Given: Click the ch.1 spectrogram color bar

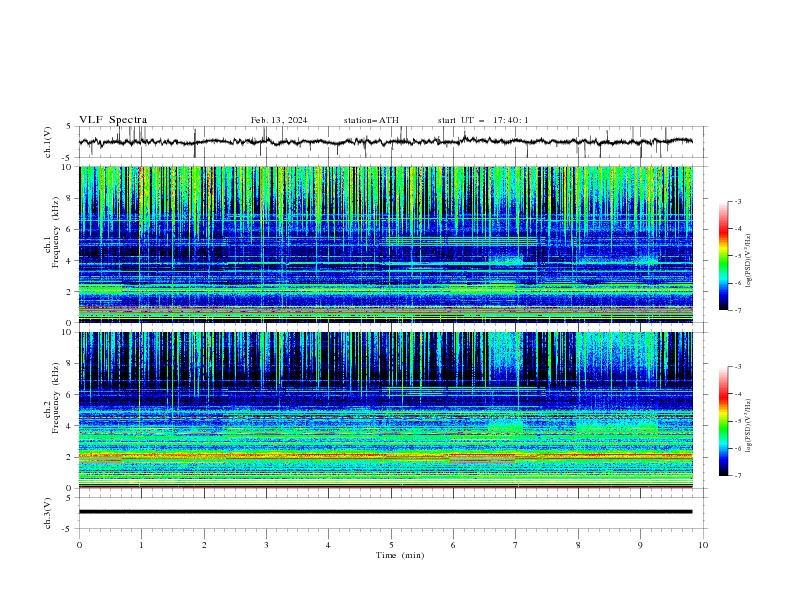Looking at the screenshot, I should [723, 256].
